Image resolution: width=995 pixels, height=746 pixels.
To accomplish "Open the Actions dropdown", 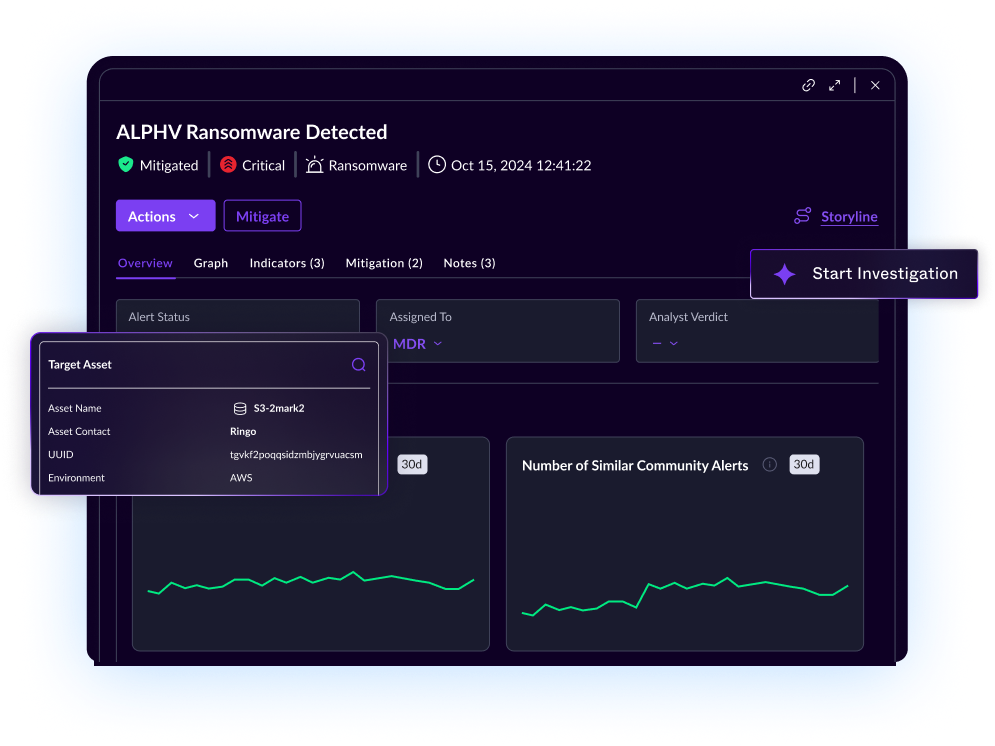I will [x=165, y=216].
